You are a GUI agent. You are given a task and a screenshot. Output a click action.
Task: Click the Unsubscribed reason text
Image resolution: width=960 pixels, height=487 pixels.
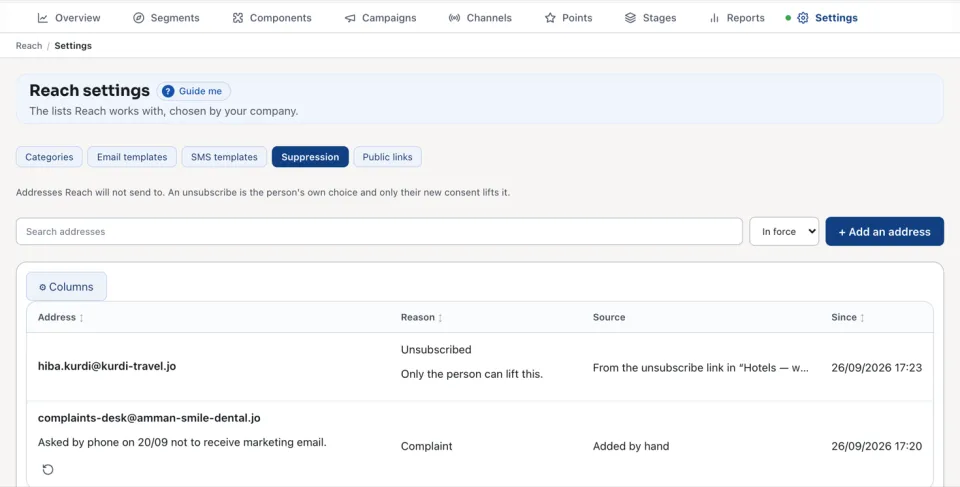(436, 350)
